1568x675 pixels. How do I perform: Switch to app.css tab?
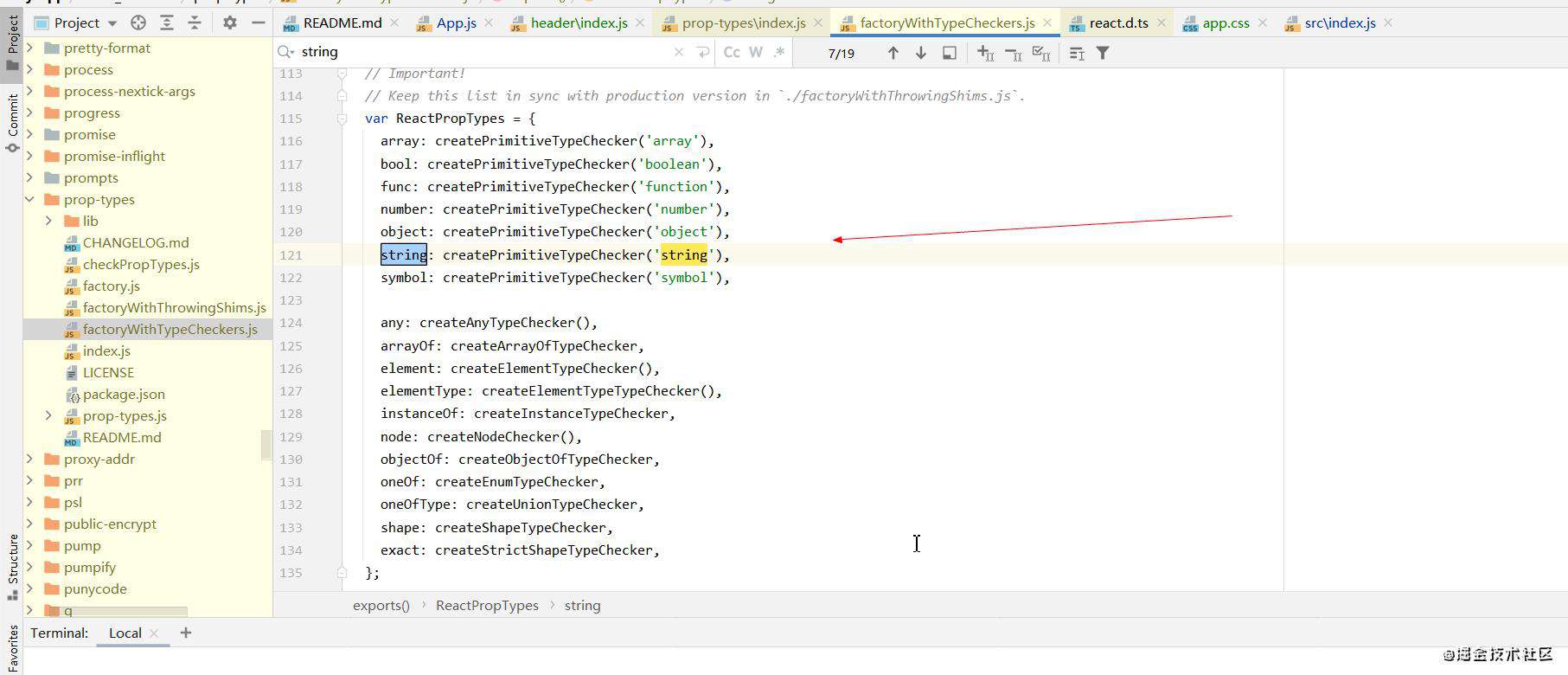tap(1226, 23)
